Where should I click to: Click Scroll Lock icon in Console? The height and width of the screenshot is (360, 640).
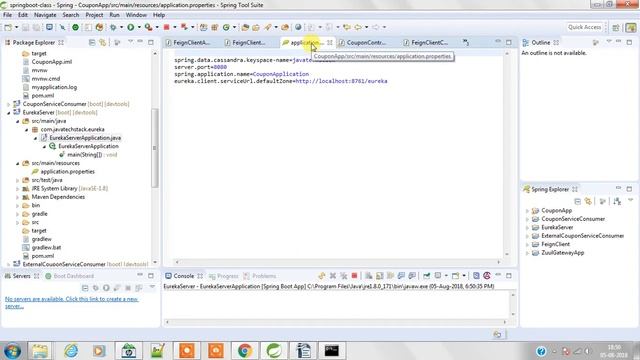point(380,276)
